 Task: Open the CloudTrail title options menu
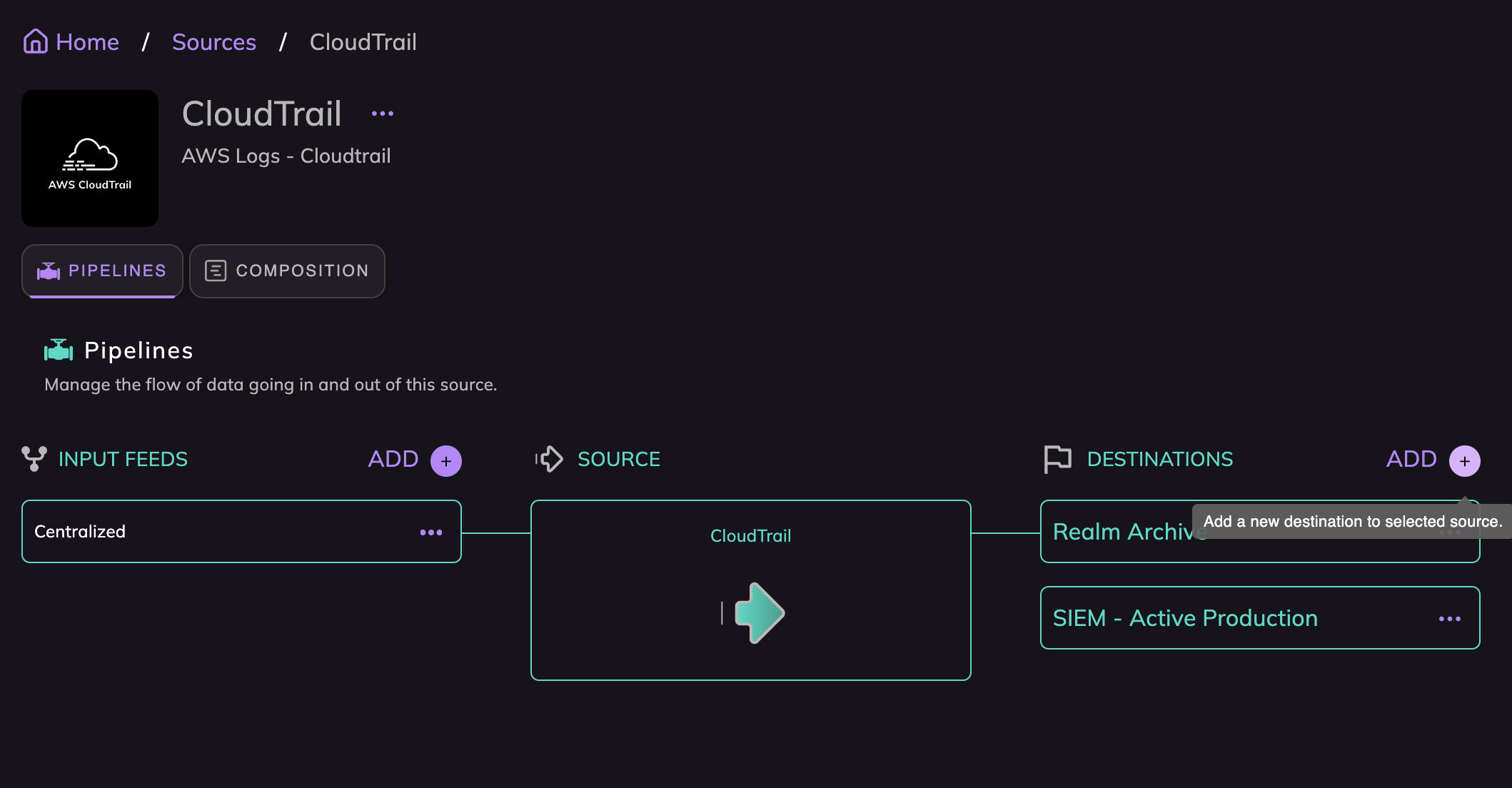tap(383, 113)
